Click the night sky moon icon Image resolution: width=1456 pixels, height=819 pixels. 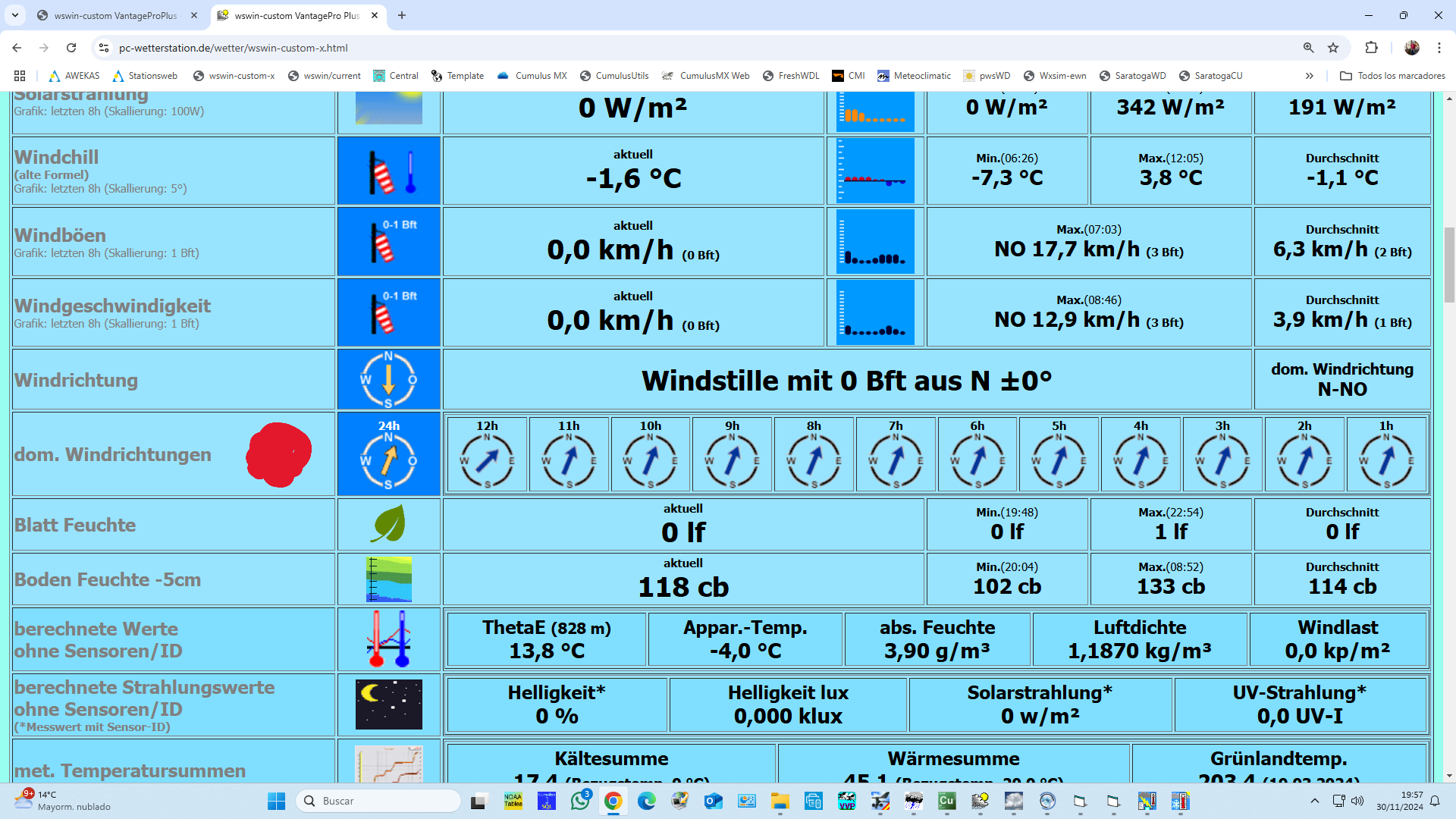388,704
